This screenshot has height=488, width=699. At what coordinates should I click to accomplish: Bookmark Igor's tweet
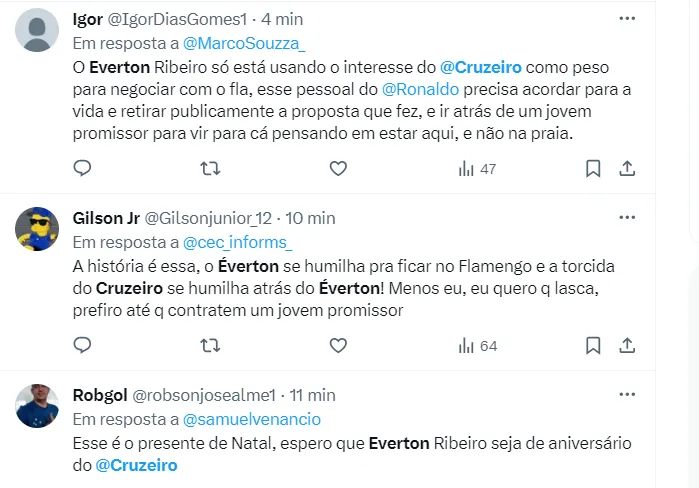click(592, 169)
